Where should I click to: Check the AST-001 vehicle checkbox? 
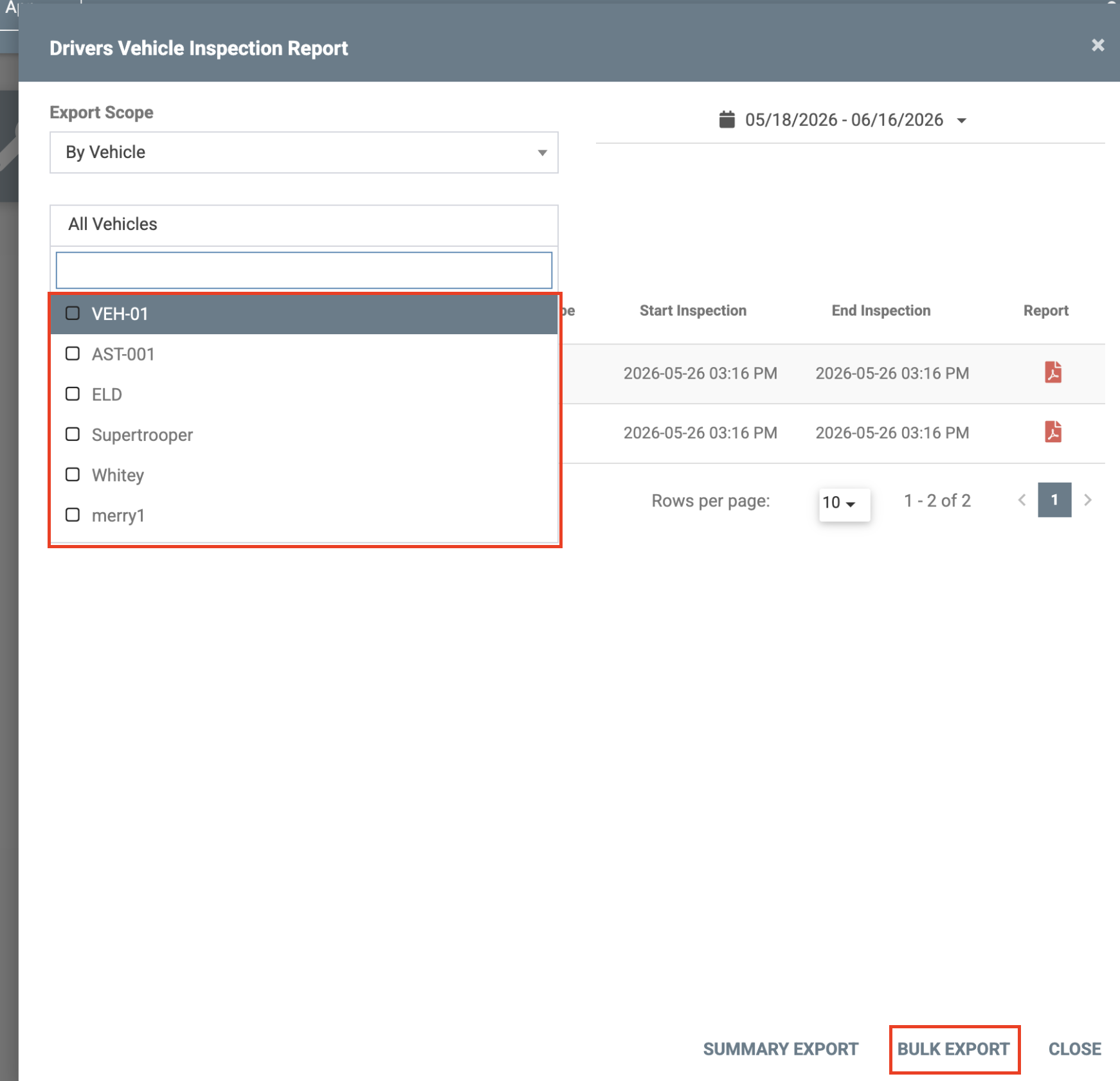click(x=73, y=353)
